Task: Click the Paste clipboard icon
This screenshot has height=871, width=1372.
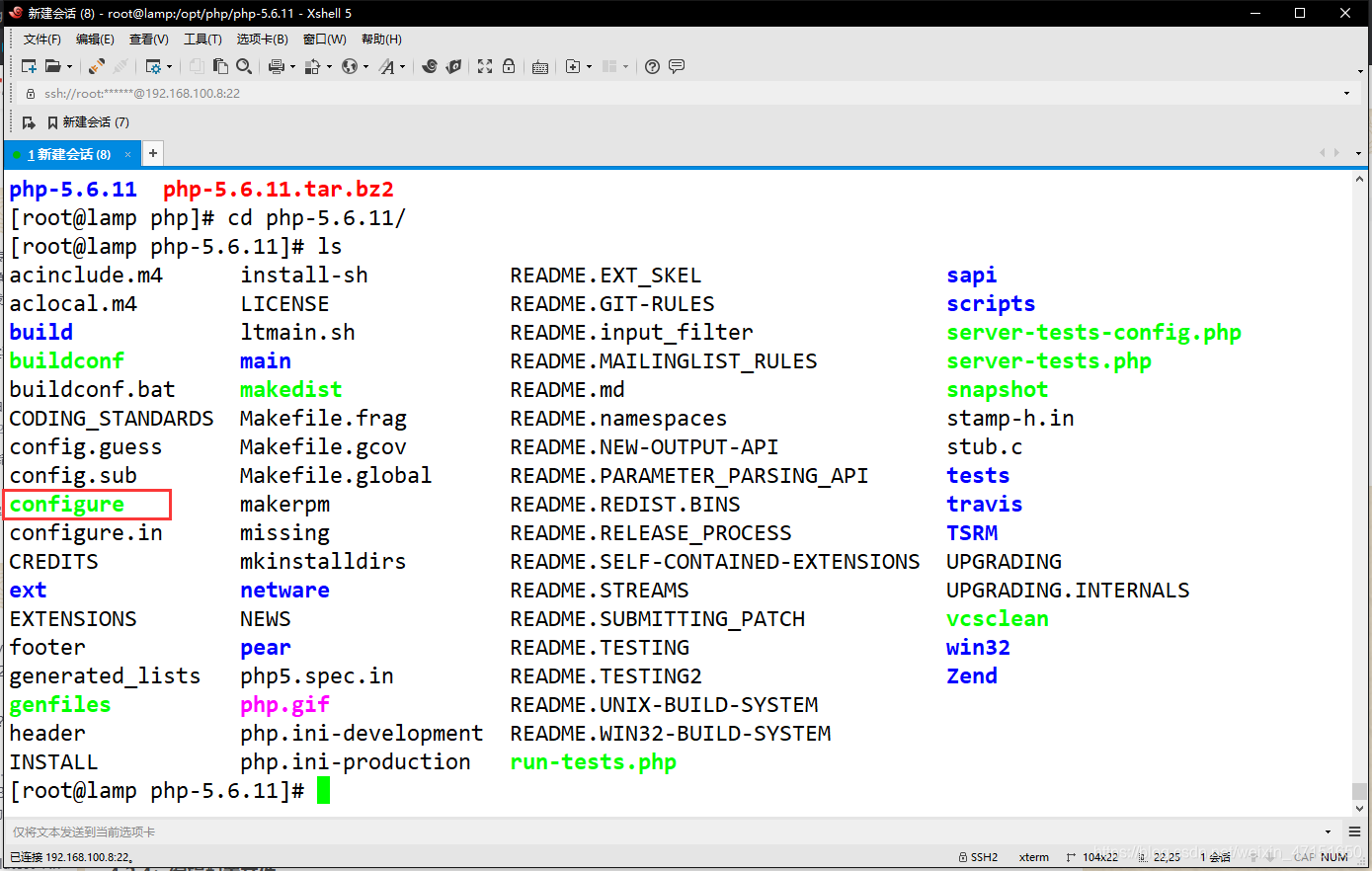Action: pos(220,66)
